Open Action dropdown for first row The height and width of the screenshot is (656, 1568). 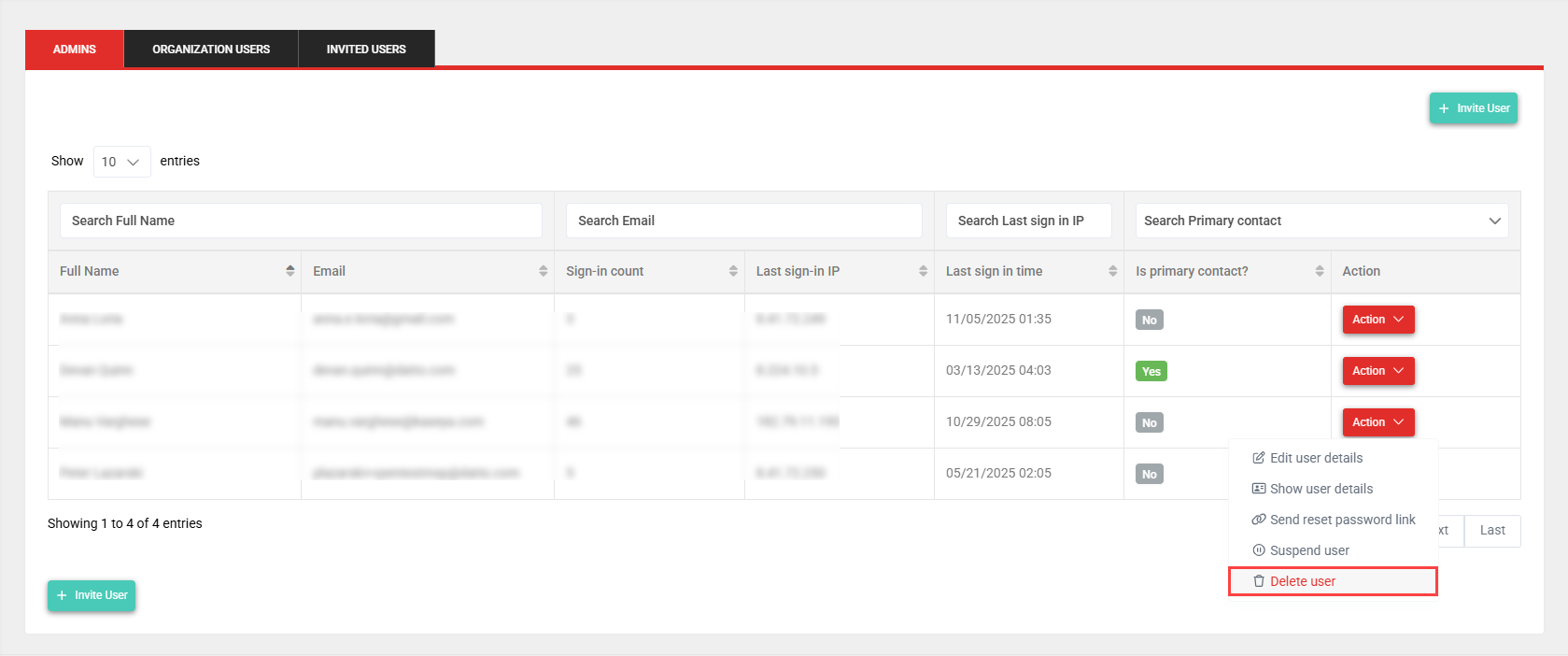[x=1377, y=320]
